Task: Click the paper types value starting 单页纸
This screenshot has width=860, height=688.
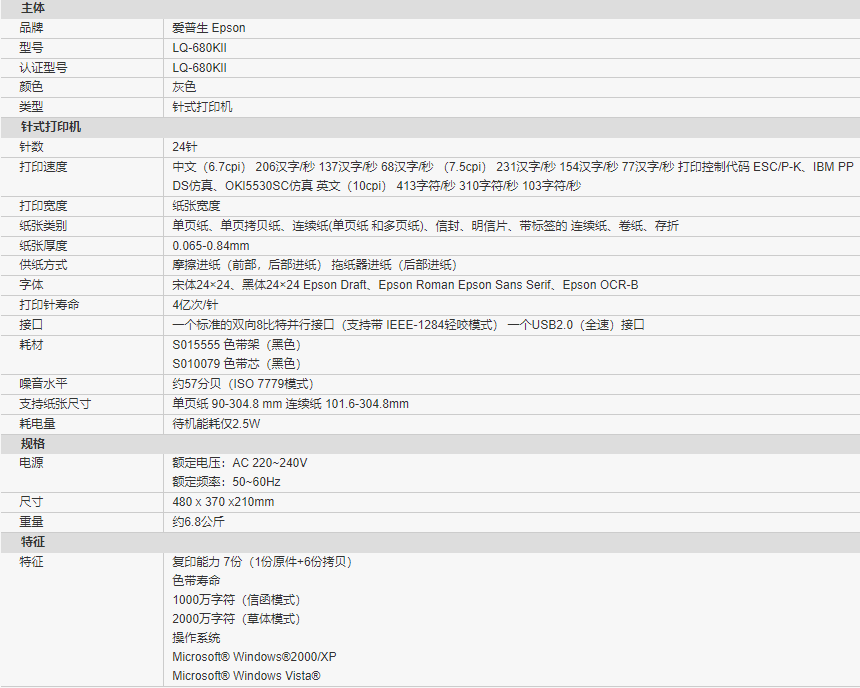Action: pos(426,225)
